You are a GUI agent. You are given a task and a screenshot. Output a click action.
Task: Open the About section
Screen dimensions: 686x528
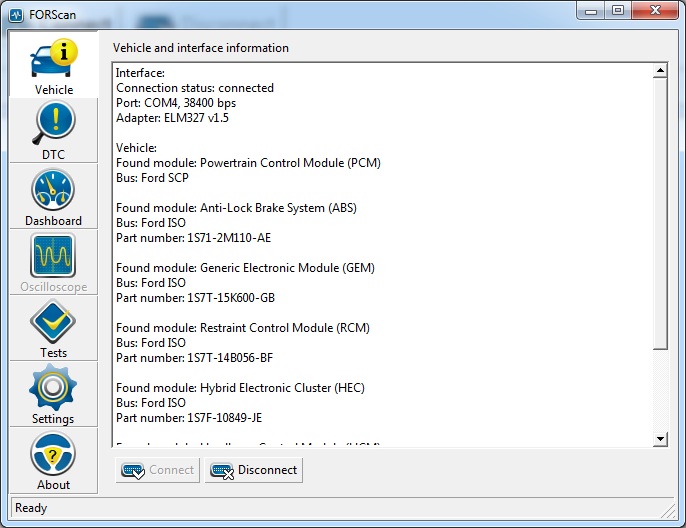tap(53, 461)
